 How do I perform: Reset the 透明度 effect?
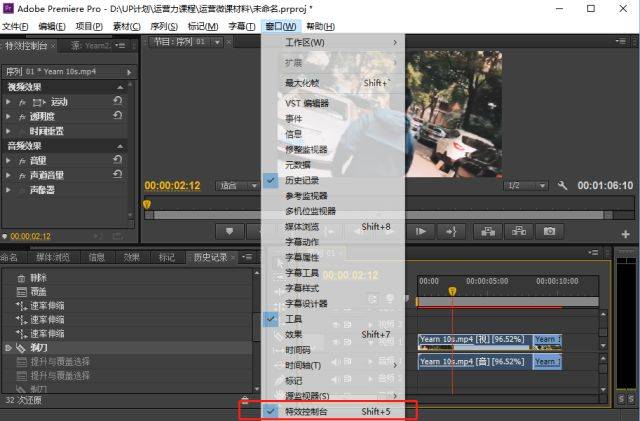pos(118,116)
